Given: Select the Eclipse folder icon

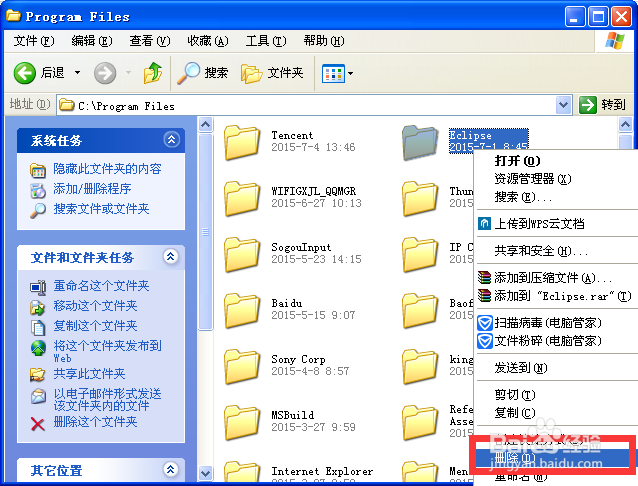Looking at the screenshot, I should [x=420, y=142].
